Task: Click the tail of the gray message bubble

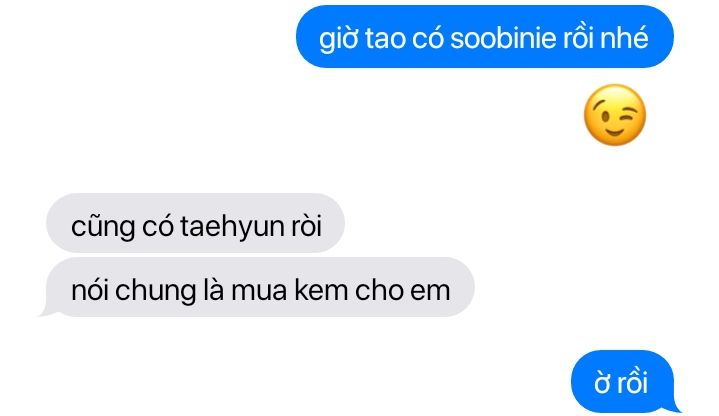Action: point(47,311)
